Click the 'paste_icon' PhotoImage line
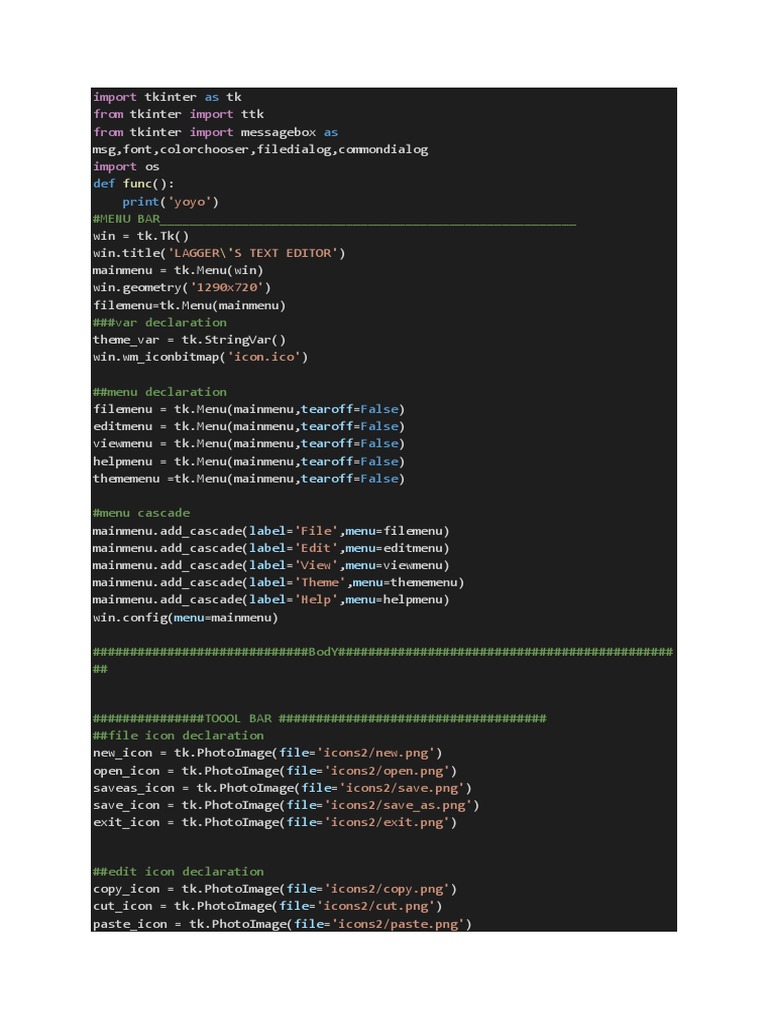 (x=281, y=924)
